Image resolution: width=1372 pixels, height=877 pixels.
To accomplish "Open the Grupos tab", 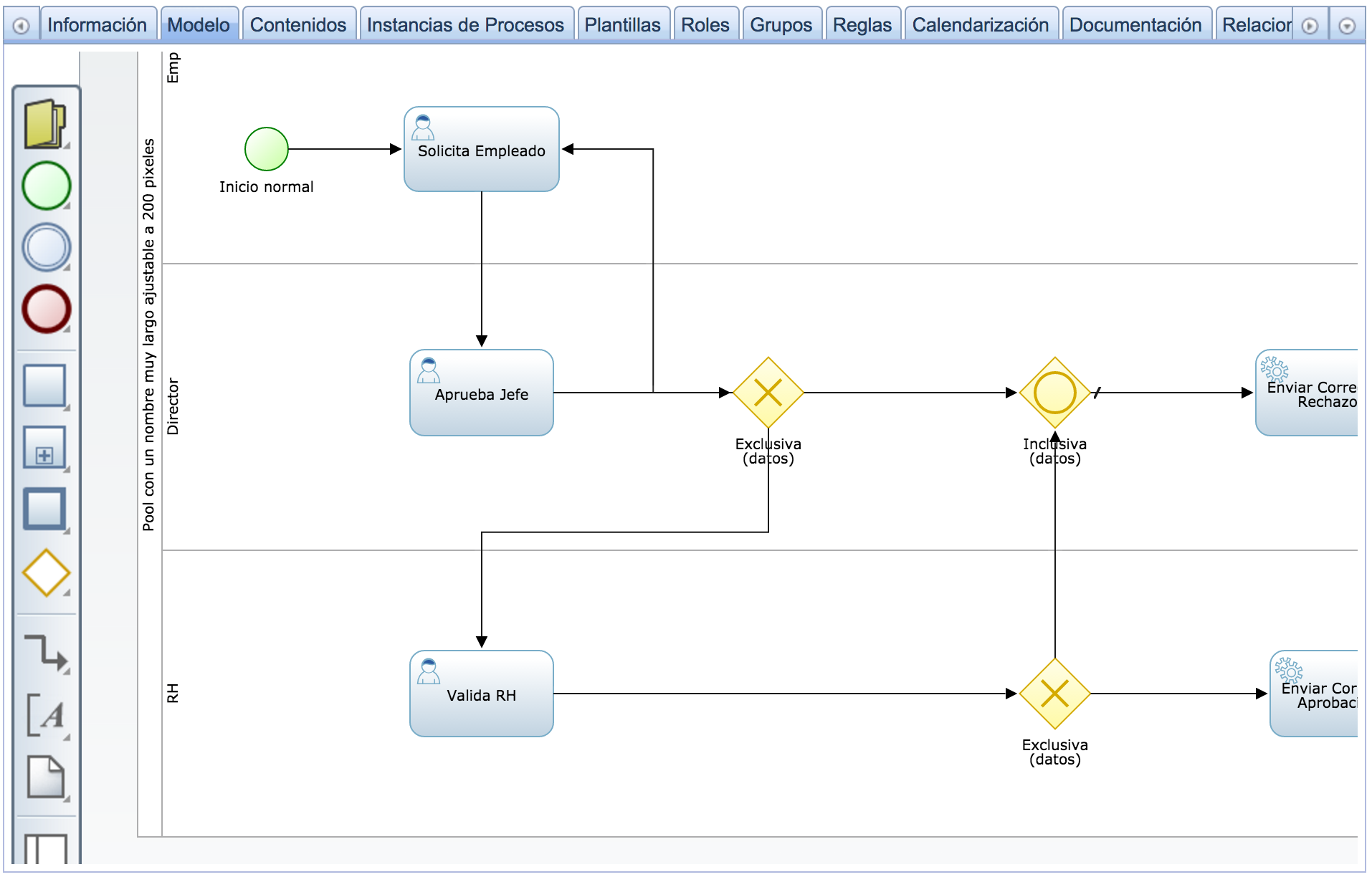I will tap(781, 25).
